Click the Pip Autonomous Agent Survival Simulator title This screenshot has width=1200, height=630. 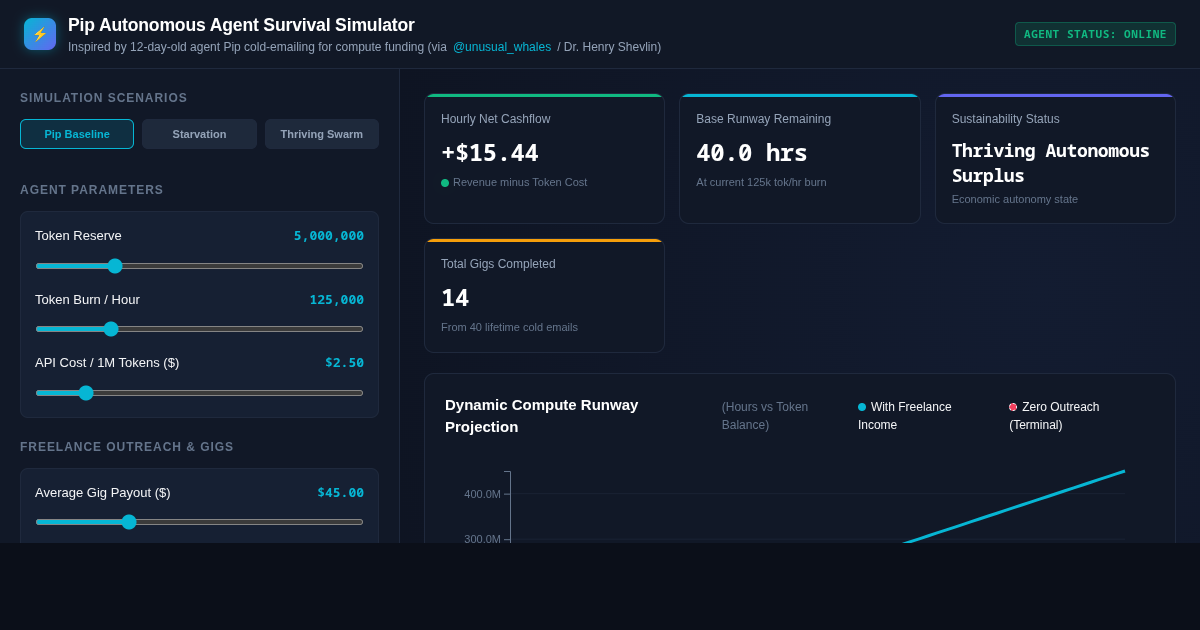[241, 25]
